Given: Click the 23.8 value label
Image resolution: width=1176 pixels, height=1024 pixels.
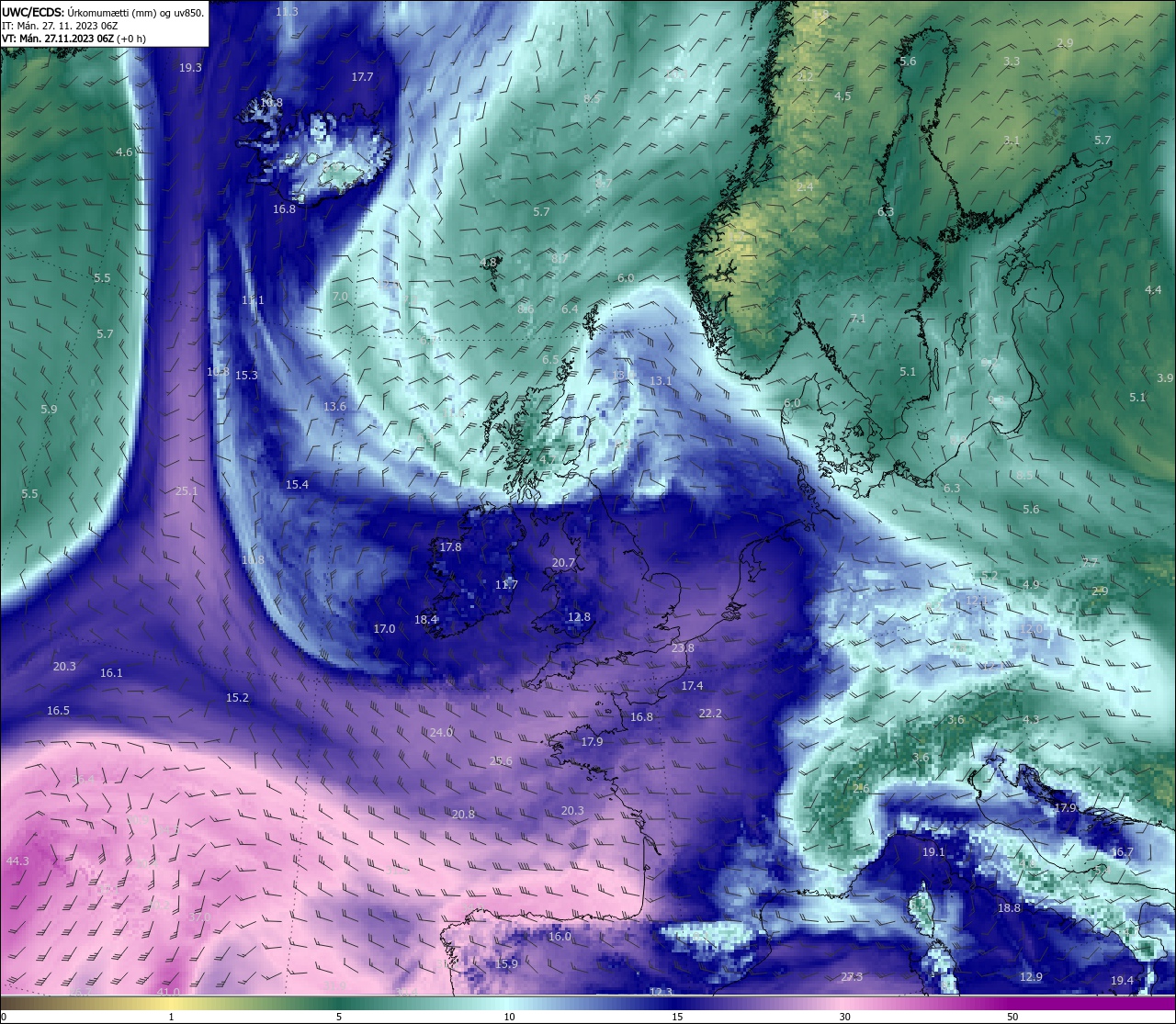Looking at the screenshot, I should [683, 648].
